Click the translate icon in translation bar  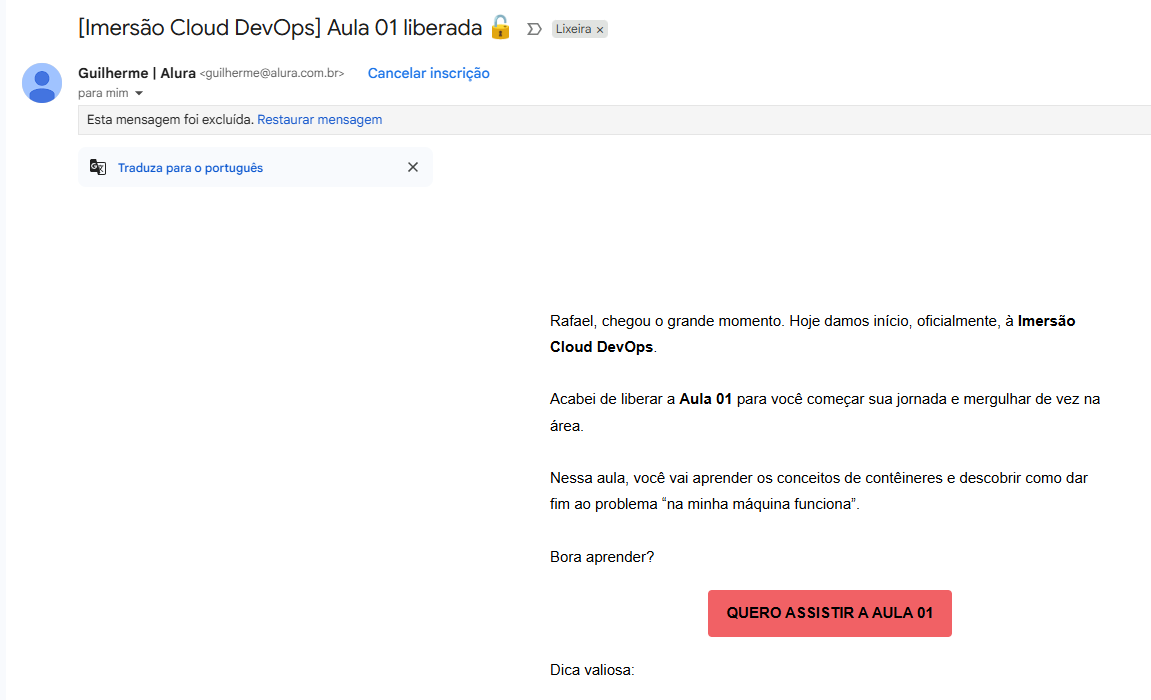point(98,167)
